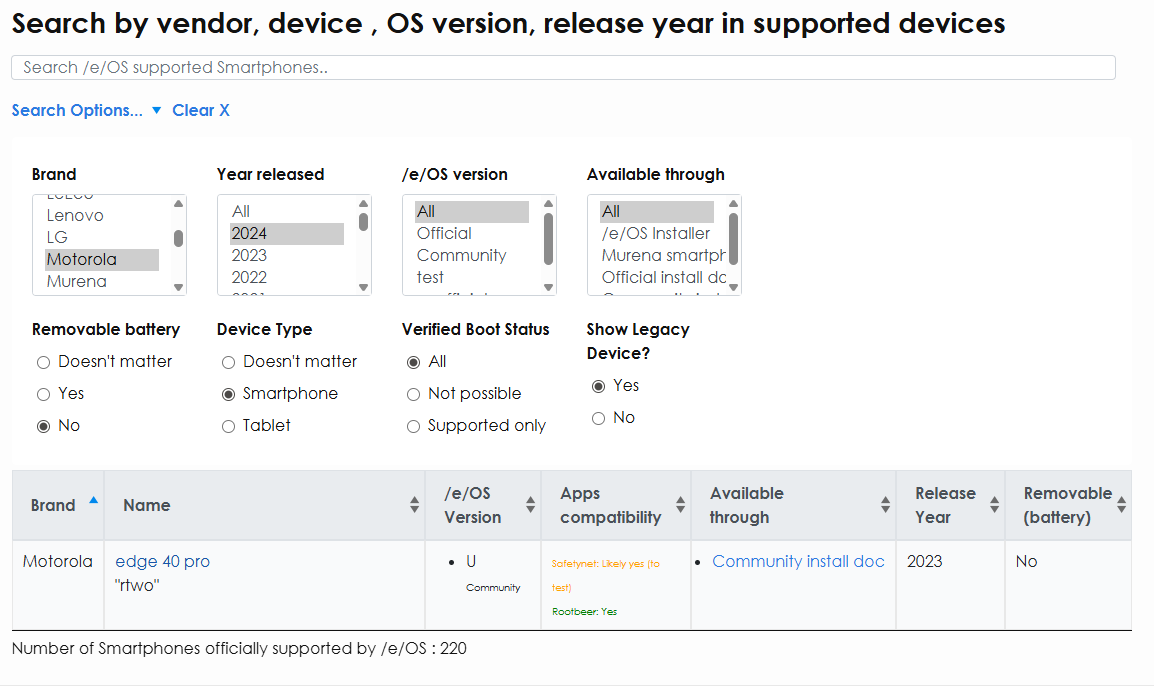Select Murena smartphone in Available through list
This screenshot has width=1154, height=686.
[x=663, y=255]
